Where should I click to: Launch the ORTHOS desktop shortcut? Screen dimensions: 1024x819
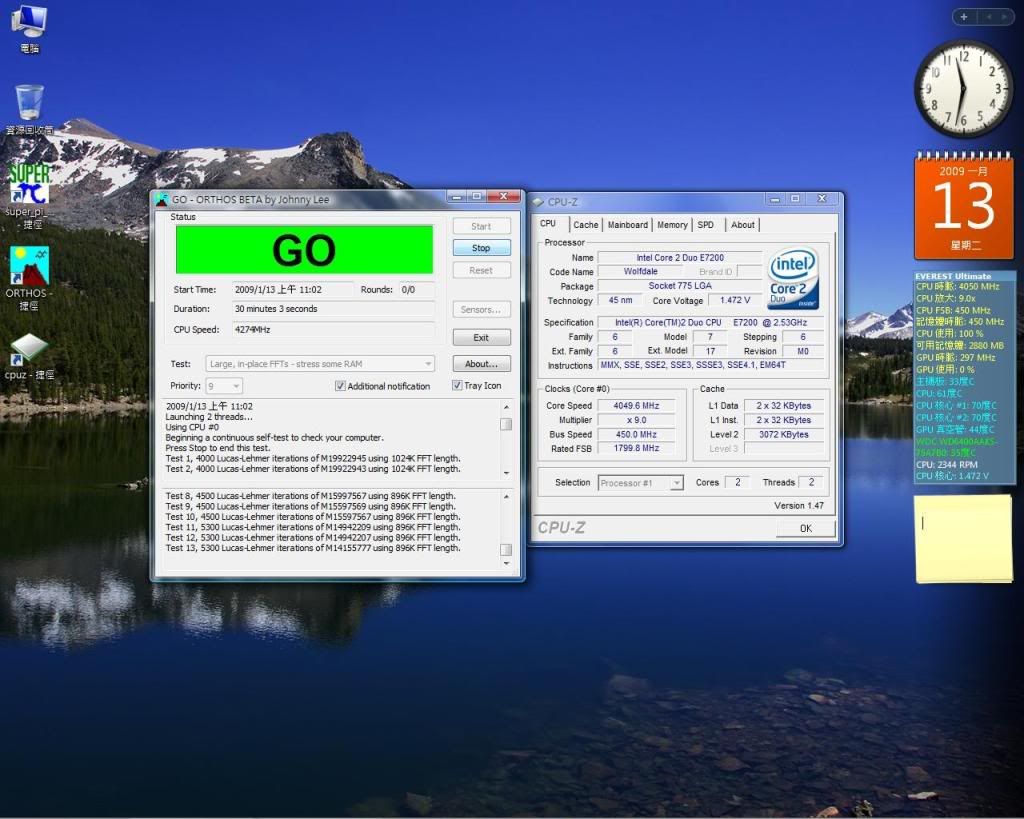29,279
